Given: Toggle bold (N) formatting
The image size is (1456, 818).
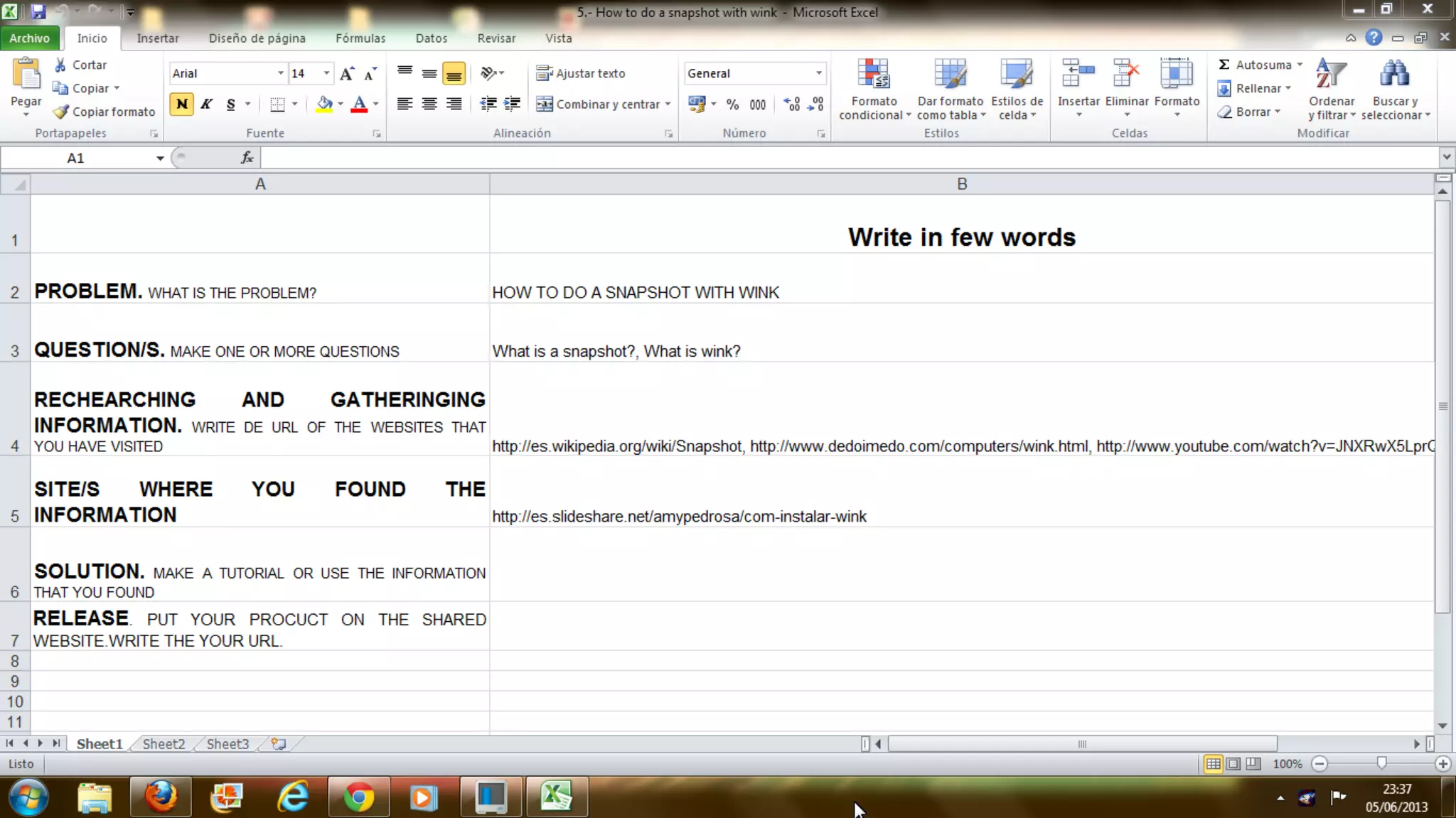Looking at the screenshot, I should pyautogui.click(x=182, y=104).
